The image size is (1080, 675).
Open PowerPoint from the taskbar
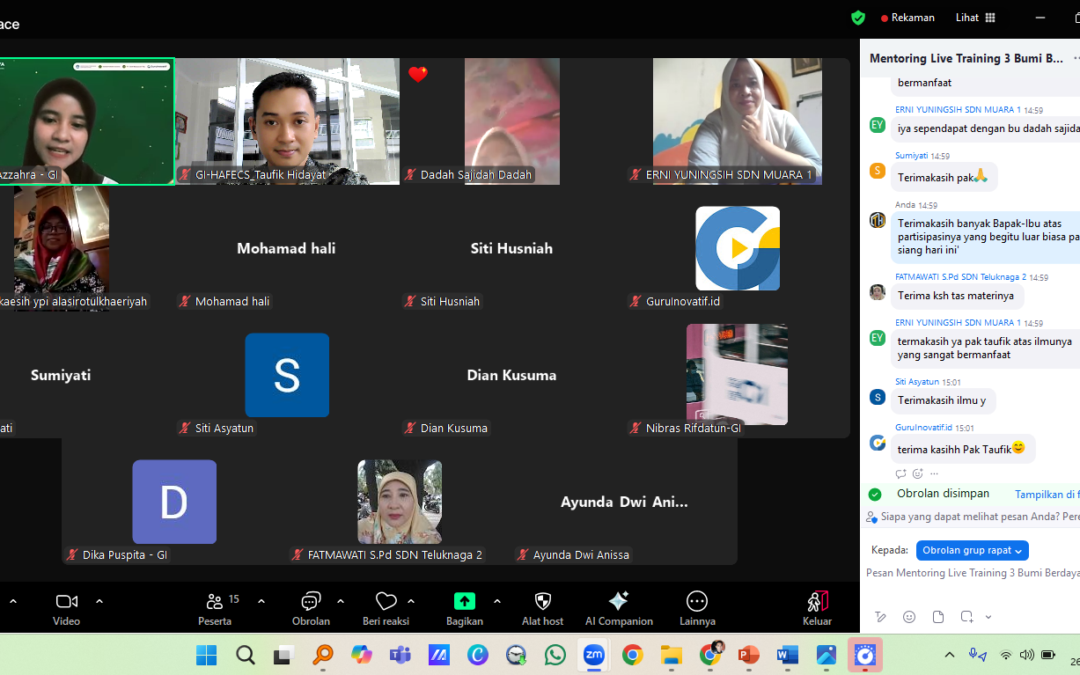[x=748, y=655]
